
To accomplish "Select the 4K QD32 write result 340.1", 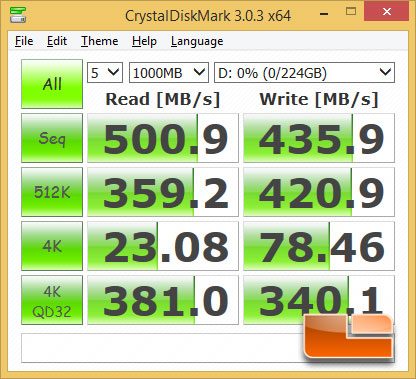I will (x=319, y=300).
